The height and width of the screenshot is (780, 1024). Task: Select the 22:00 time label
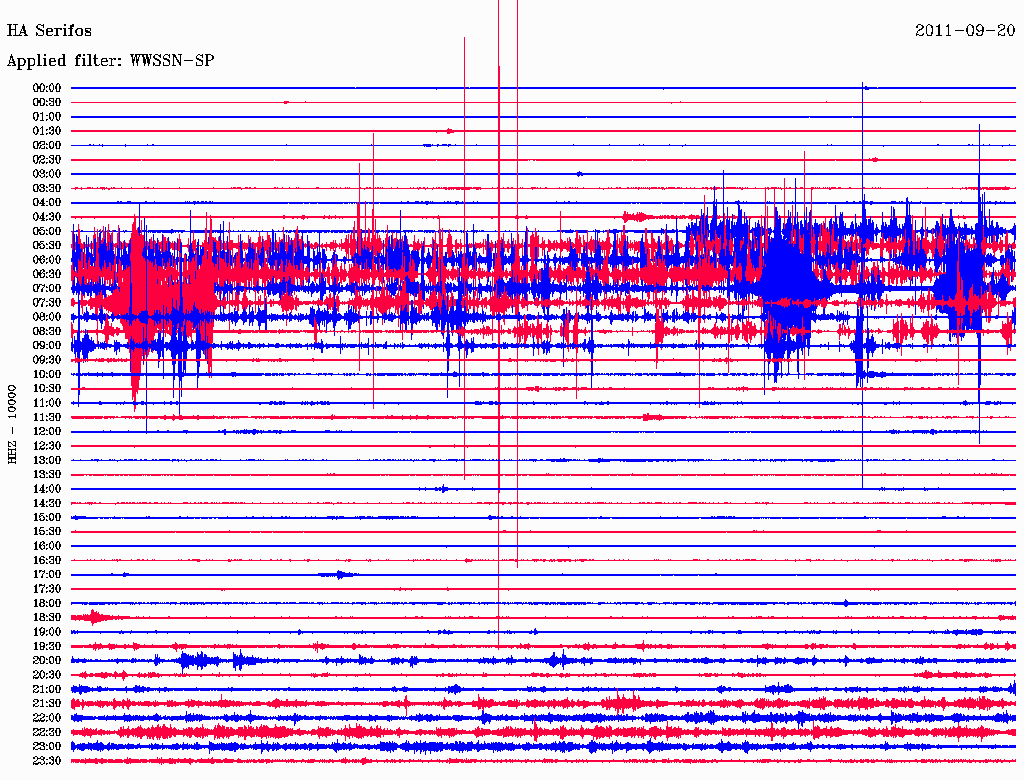coord(47,718)
